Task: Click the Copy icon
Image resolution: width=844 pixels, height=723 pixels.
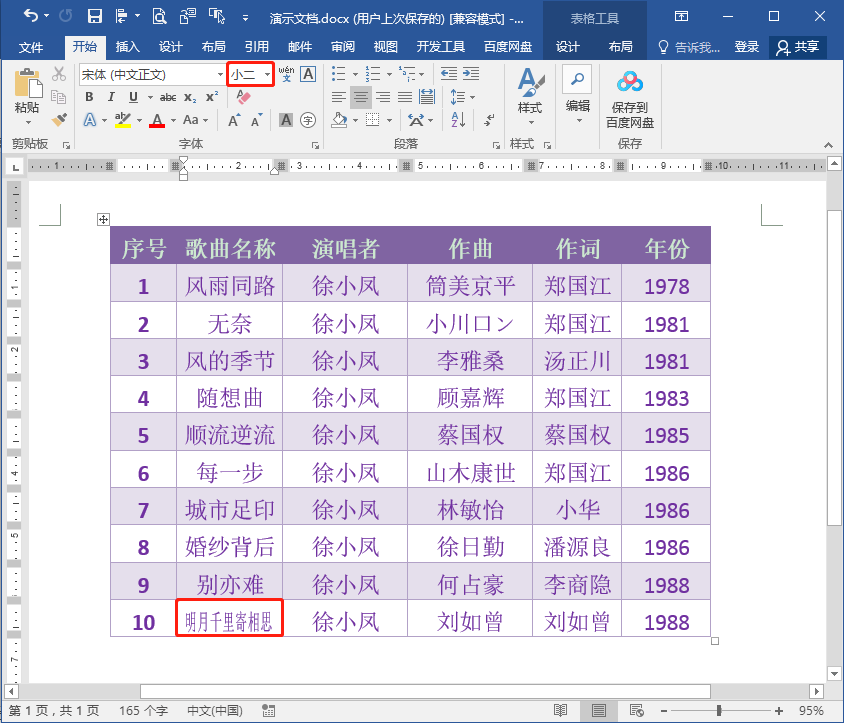Action: tap(58, 97)
